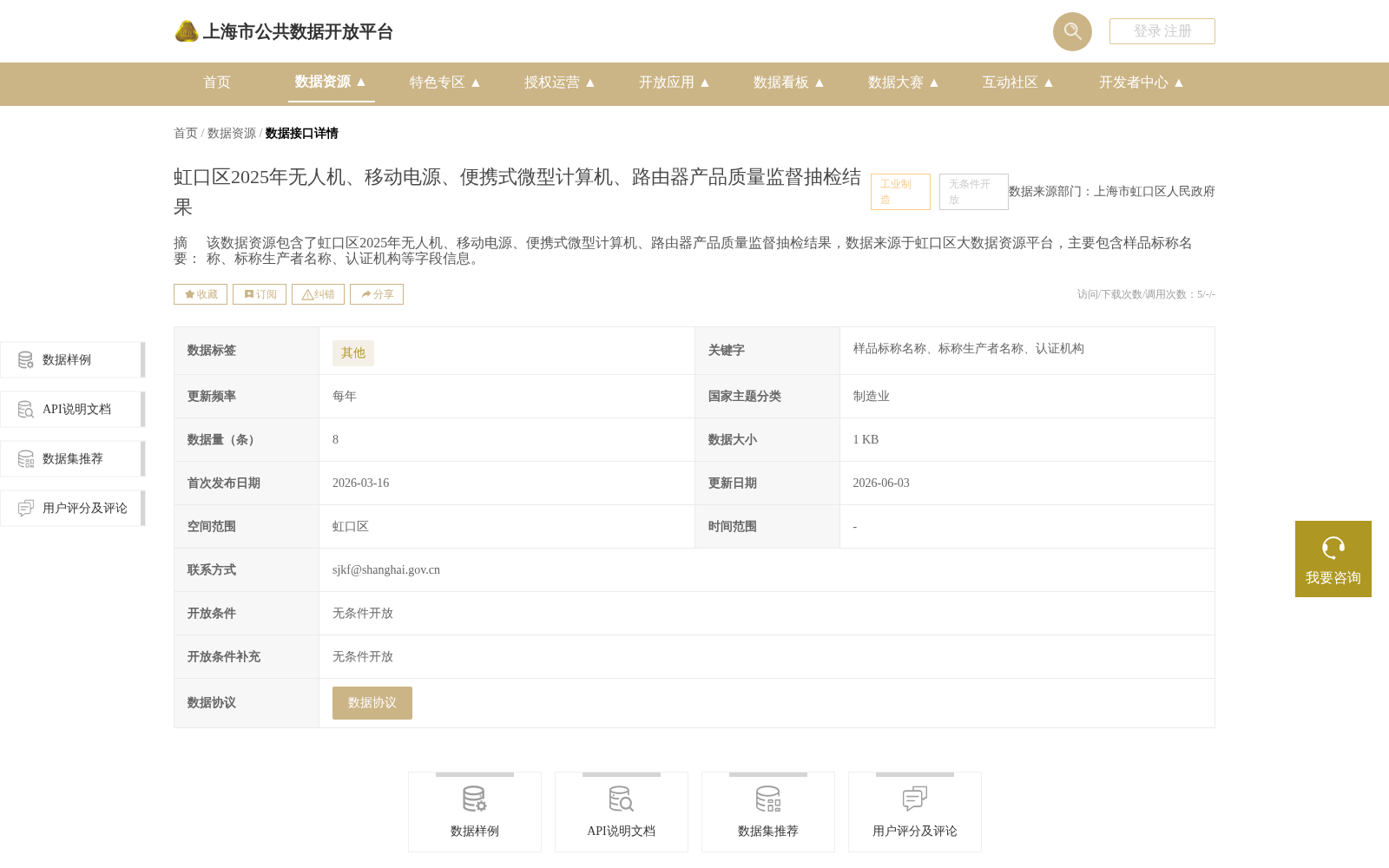Expand the 授权运营 menu arrow
Screen dimensions: 1389x868
coord(590,82)
